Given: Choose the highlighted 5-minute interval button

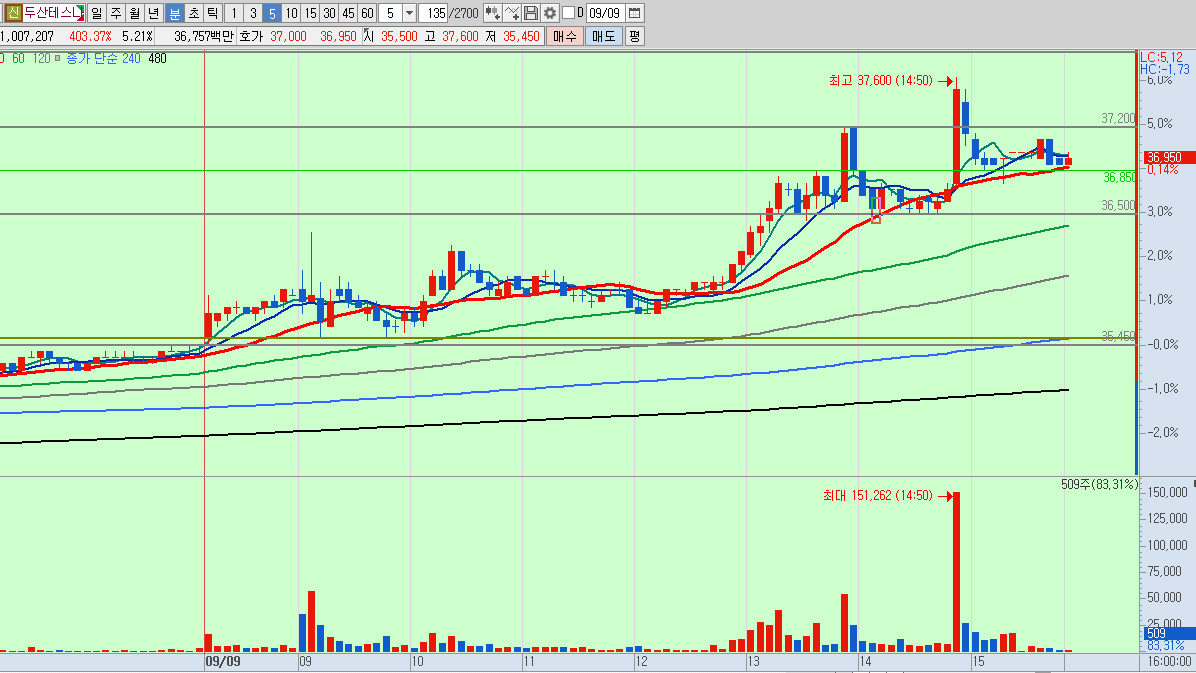Looking at the screenshot, I should 272,13.
